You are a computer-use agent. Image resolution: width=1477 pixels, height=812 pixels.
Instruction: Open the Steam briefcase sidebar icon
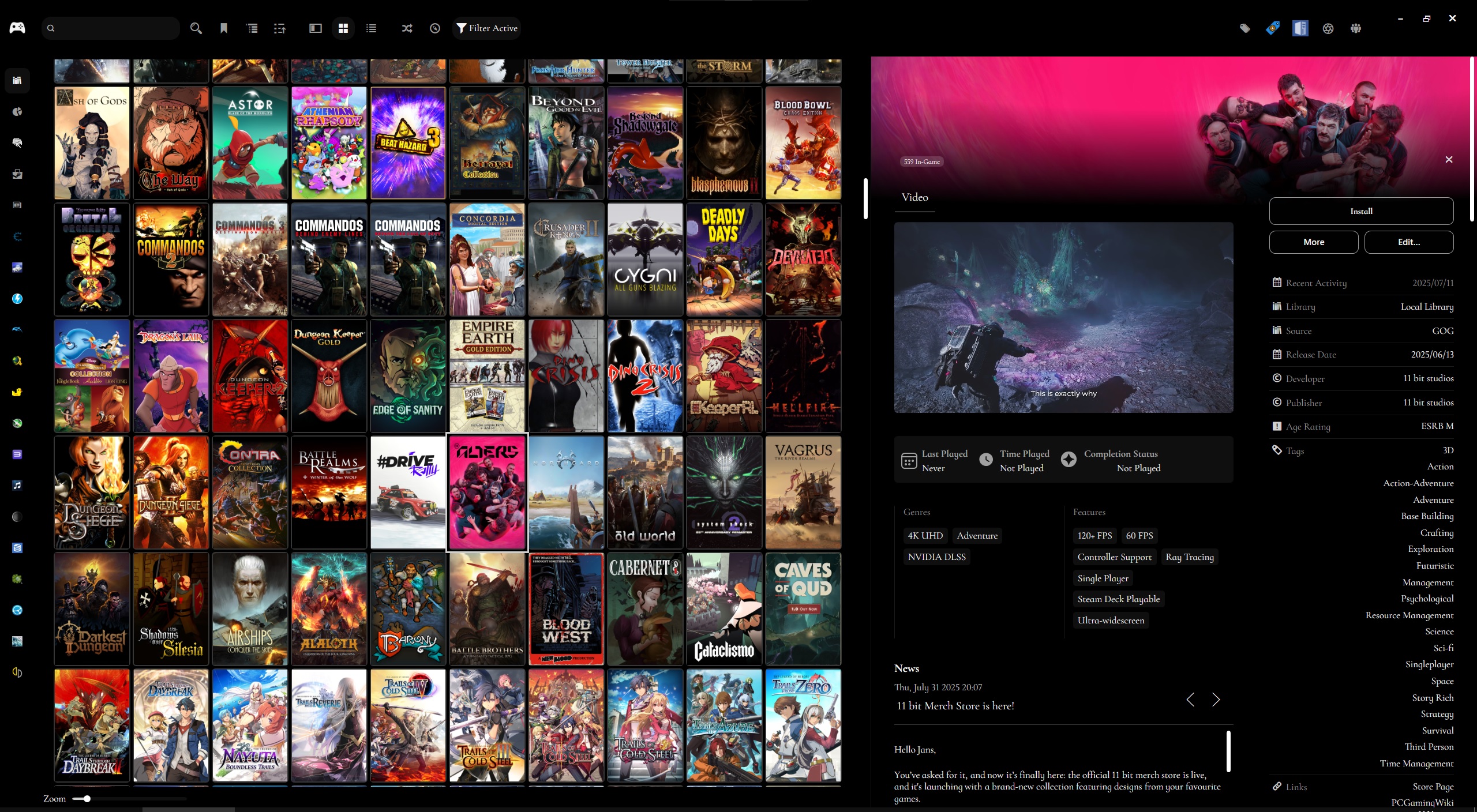pos(17,174)
